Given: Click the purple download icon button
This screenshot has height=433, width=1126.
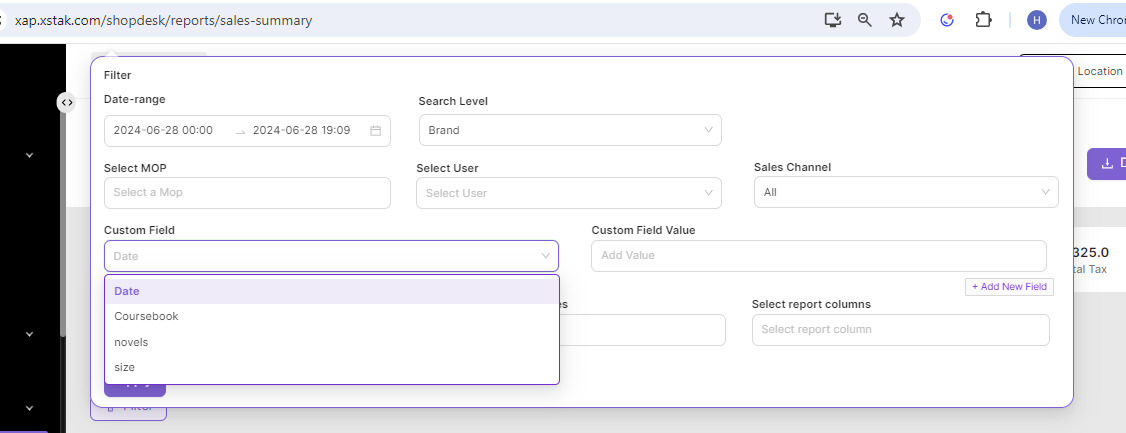Looking at the screenshot, I should coord(1106,164).
